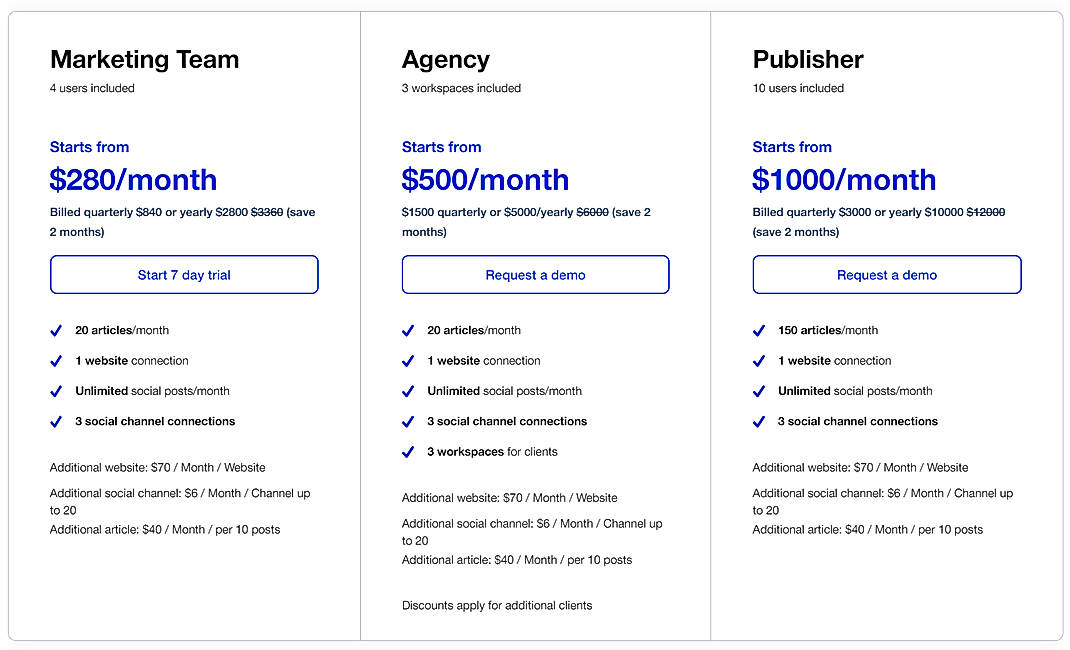The image size is (1070, 650).
Task: Click Publisher 3 social channel connections checkmark
Action: tap(759, 422)
